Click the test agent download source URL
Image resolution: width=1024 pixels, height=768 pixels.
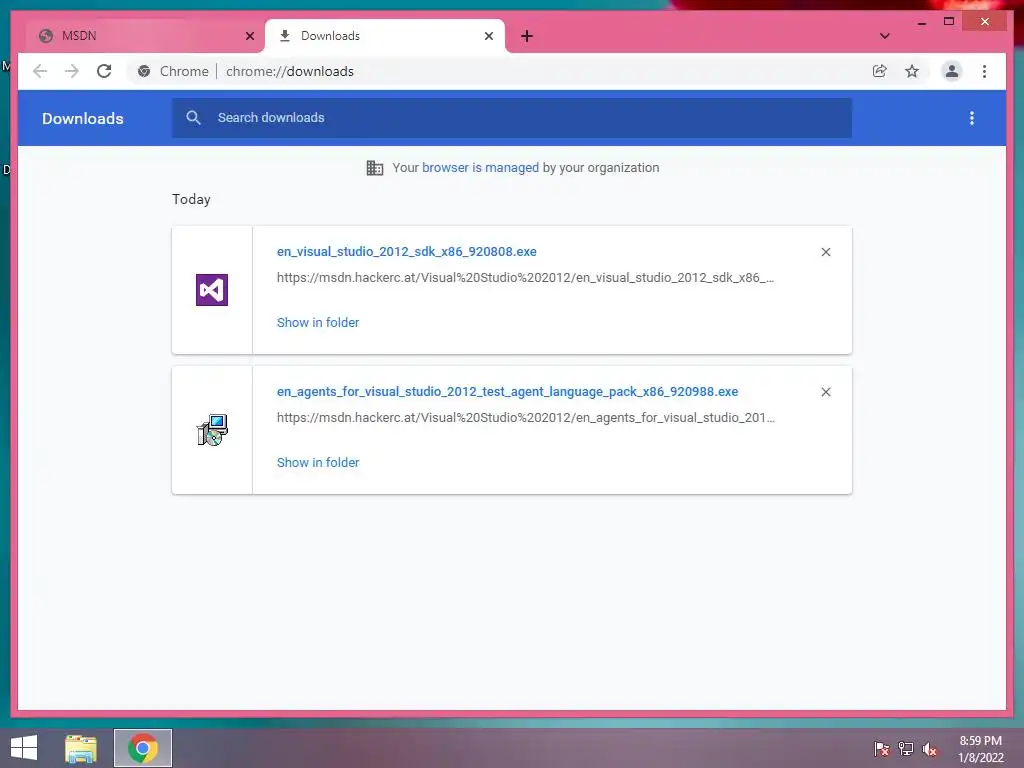526,417
